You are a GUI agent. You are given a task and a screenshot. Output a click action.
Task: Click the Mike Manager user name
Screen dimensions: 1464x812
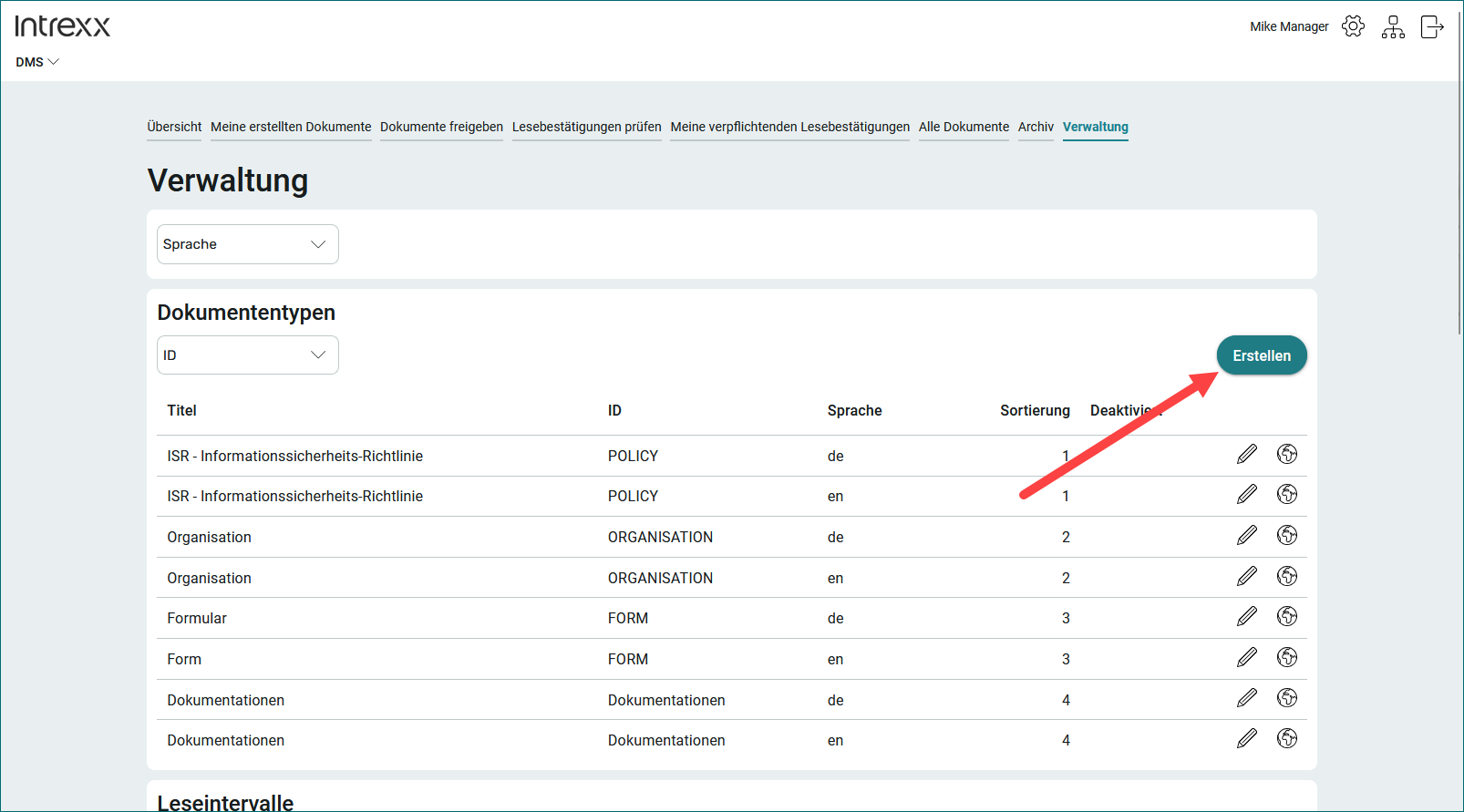(x=1289, y=26)
